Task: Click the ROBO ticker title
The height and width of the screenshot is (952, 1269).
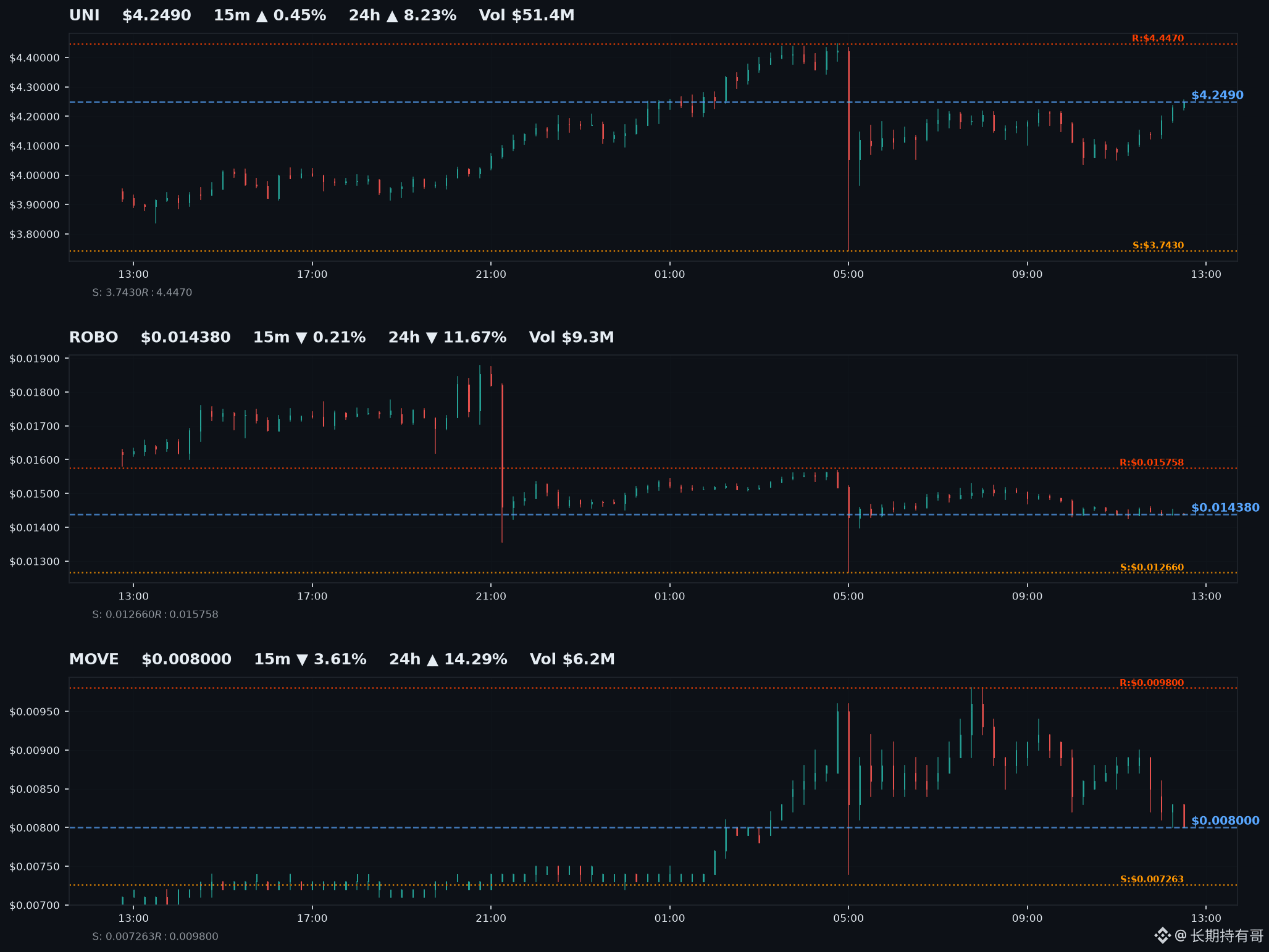Action: pyautogui.click(x=94, y=338)
